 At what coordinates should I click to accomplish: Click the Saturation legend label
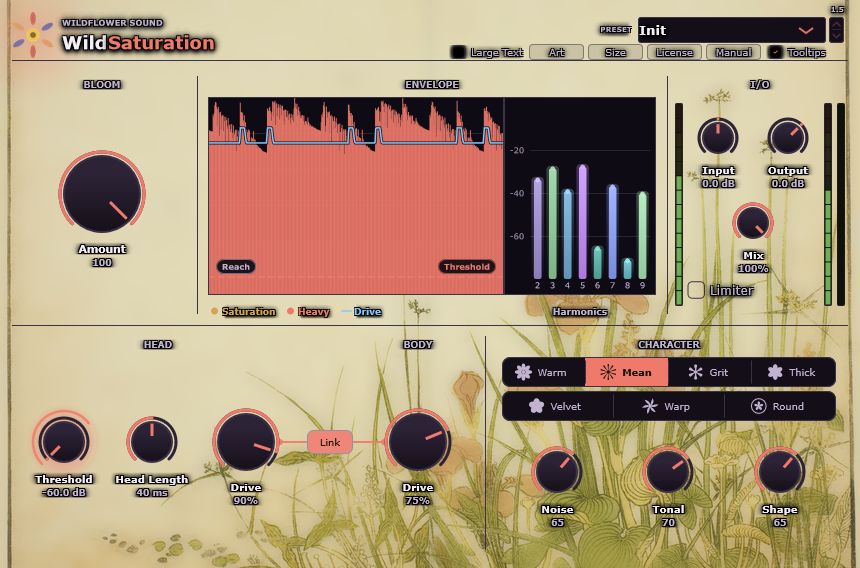(x=248, y=311)
